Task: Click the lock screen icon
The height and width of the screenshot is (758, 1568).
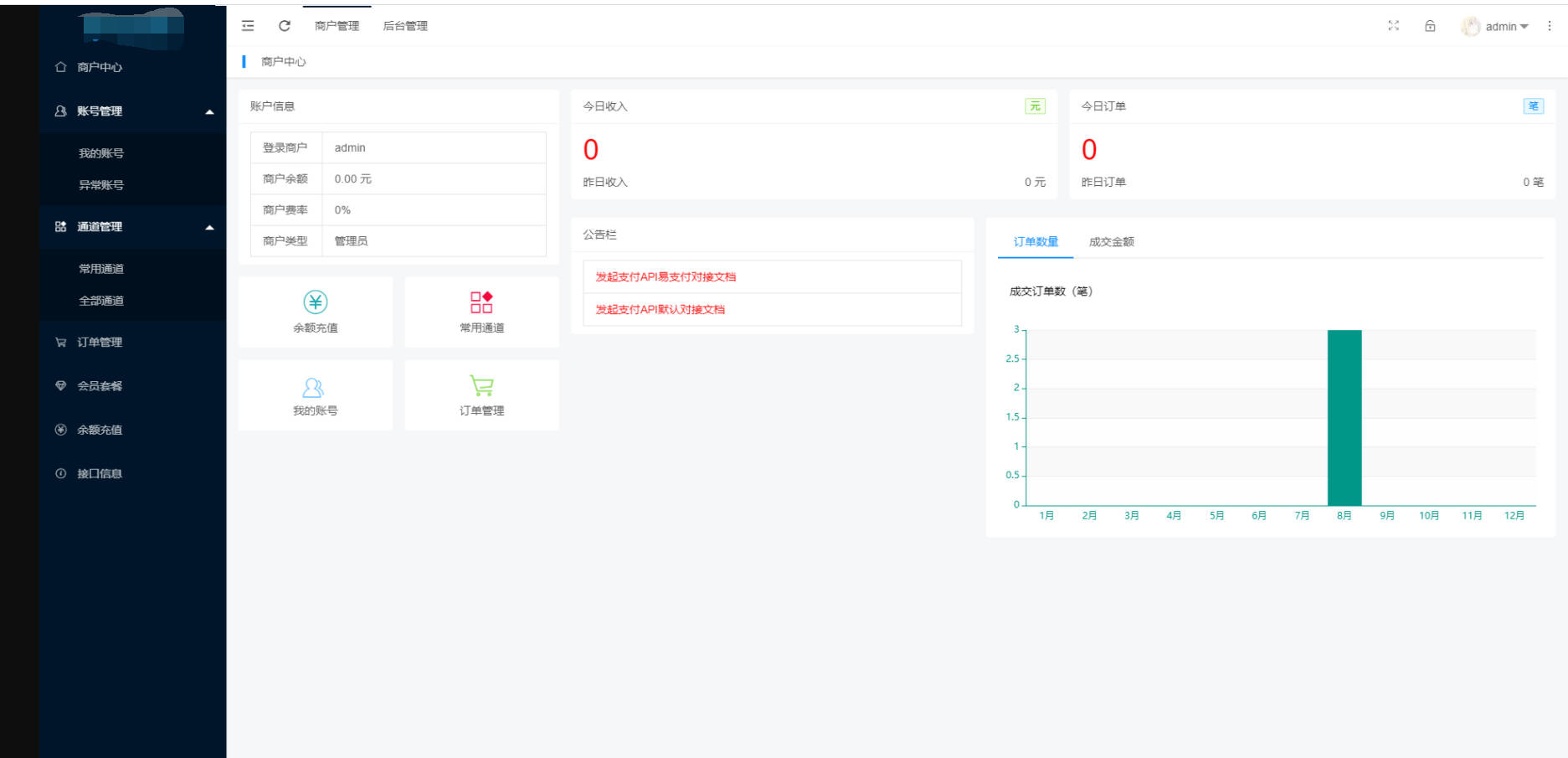Action: [1430, 26]
